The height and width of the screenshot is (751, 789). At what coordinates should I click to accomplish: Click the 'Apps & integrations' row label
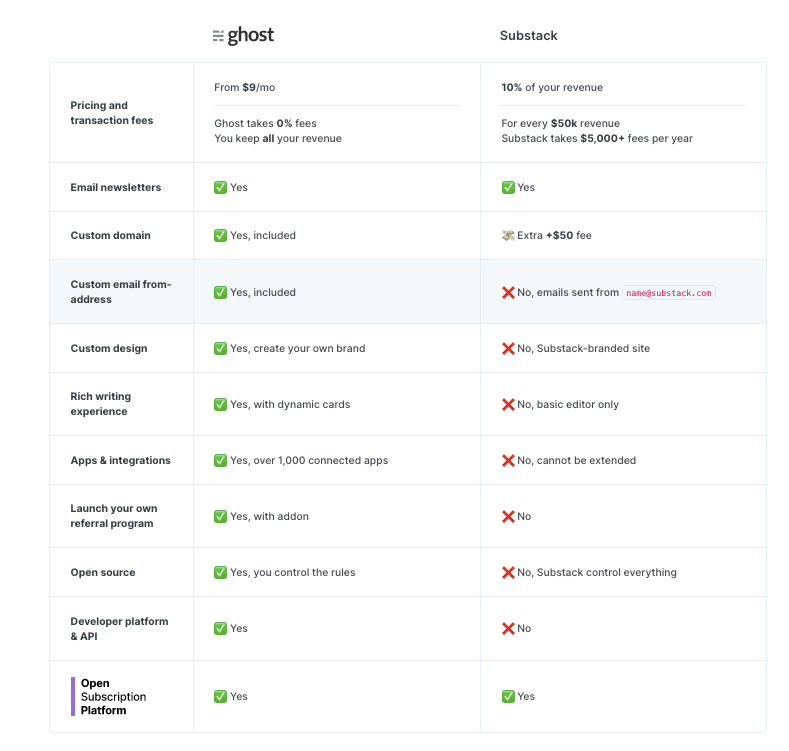120,460
